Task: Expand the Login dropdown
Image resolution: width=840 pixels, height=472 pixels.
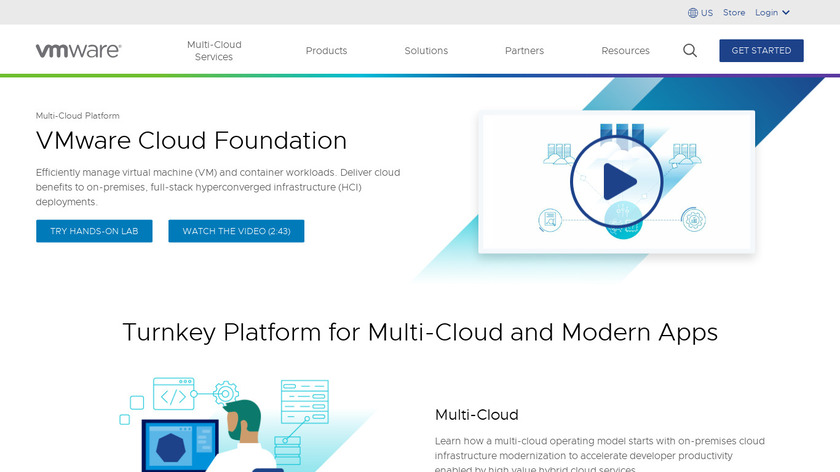Action: (x=772, y=12)
